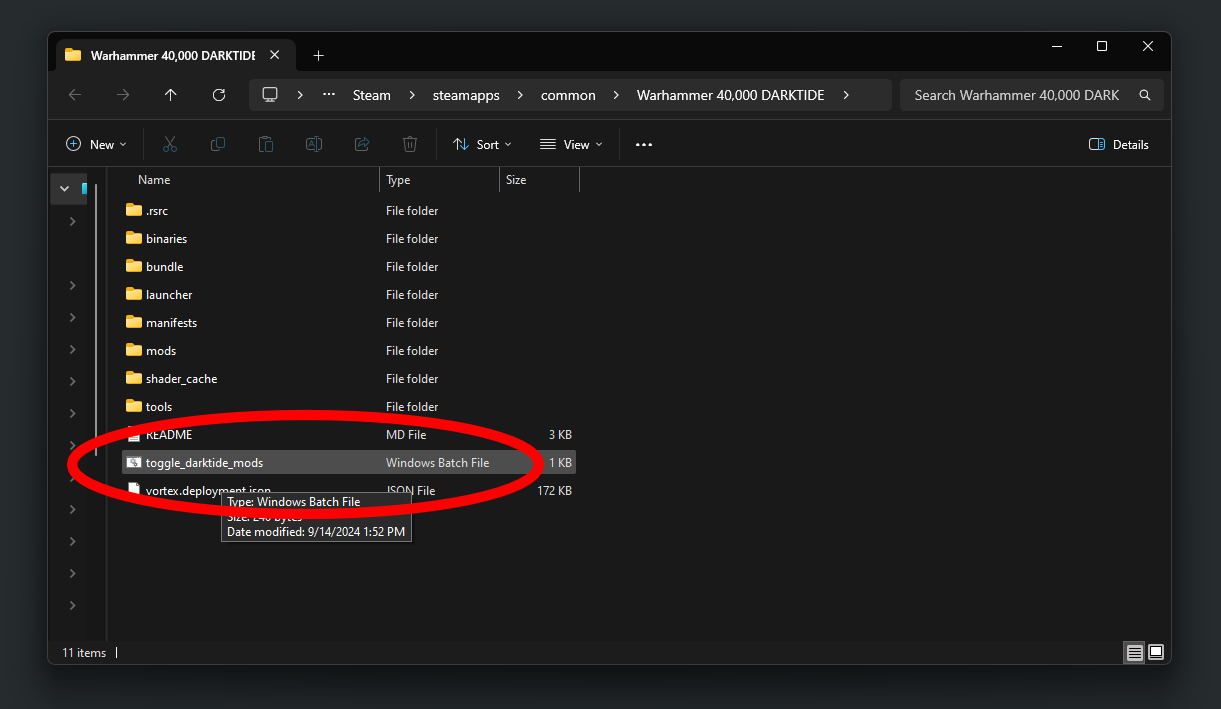Select the vortex.deployment.json file icon
Image resolution: width=1221 pixels, height=709 pixels.
pos(135,490)
